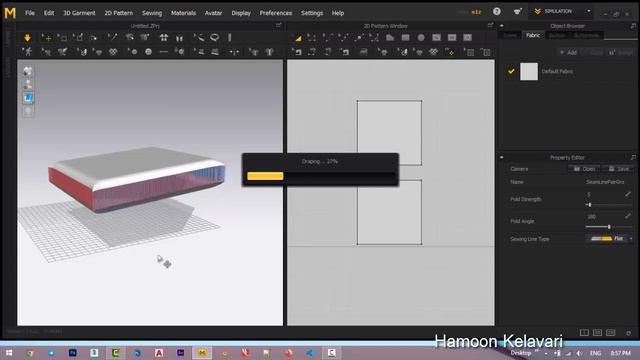
Task: Click the Internal Rectangle tool in 2D toolbar
Action: pos(452,38)
